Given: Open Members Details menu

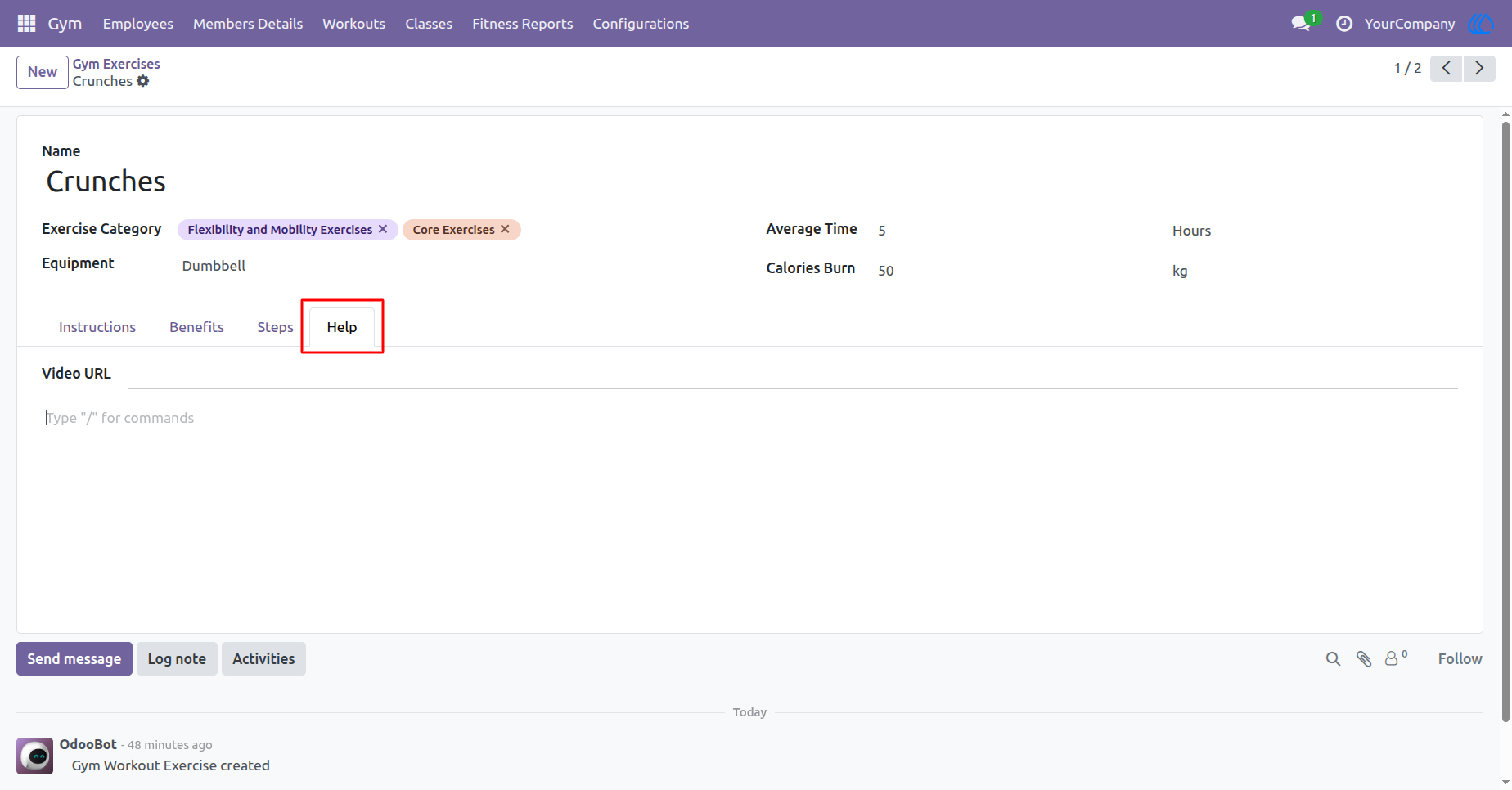Looking at the screenshot, I should point(248,24).
